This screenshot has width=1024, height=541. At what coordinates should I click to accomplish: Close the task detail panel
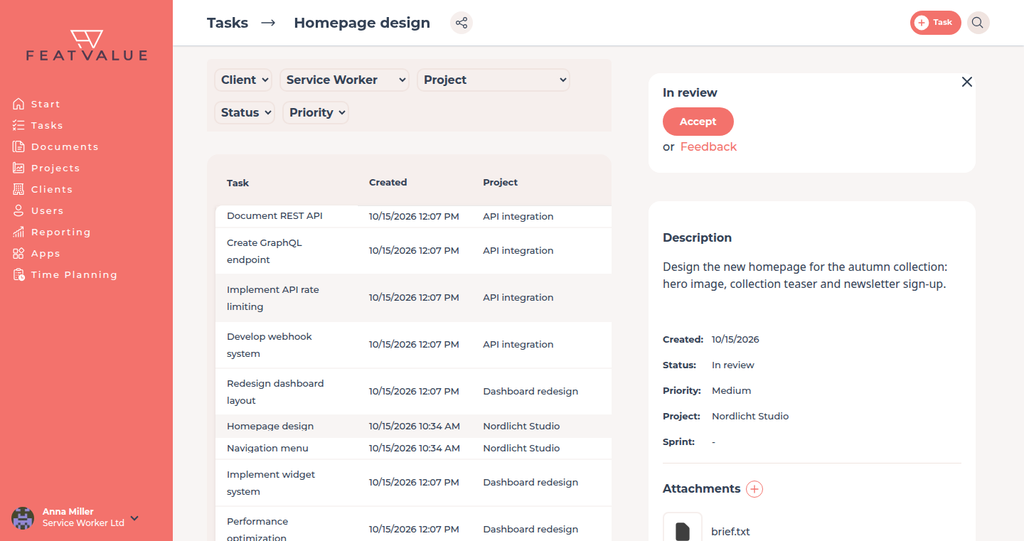coord(967,82)
